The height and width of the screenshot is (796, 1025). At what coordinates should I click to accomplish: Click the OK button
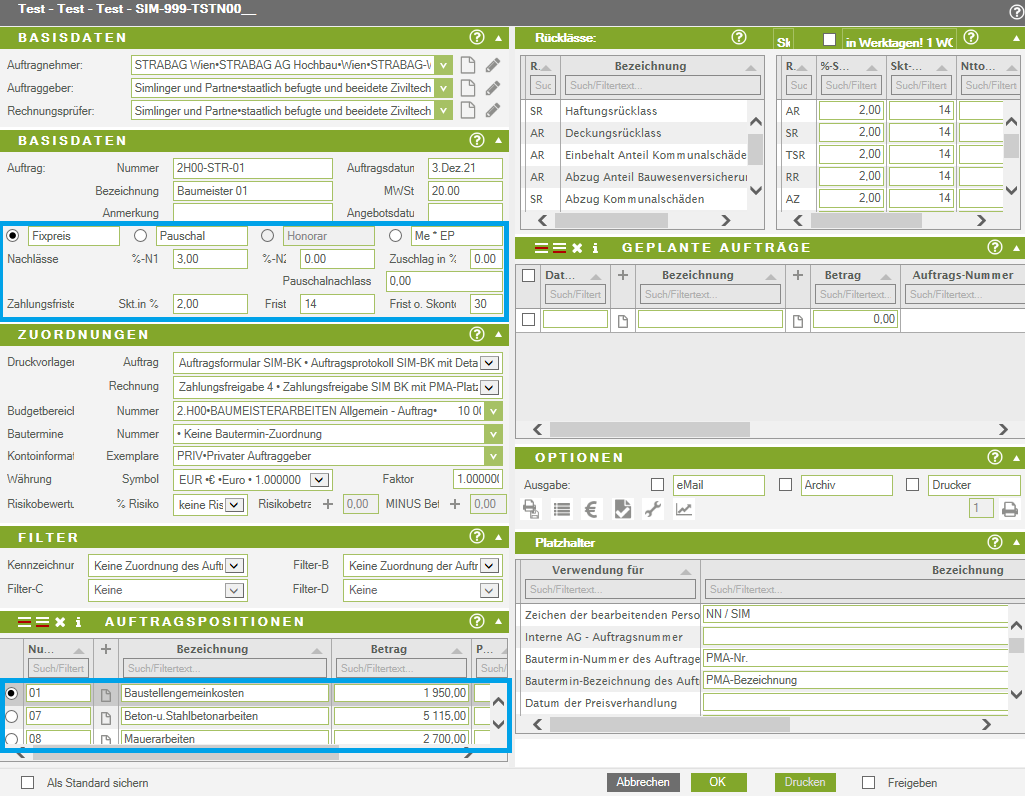click(x=718, y=782)
